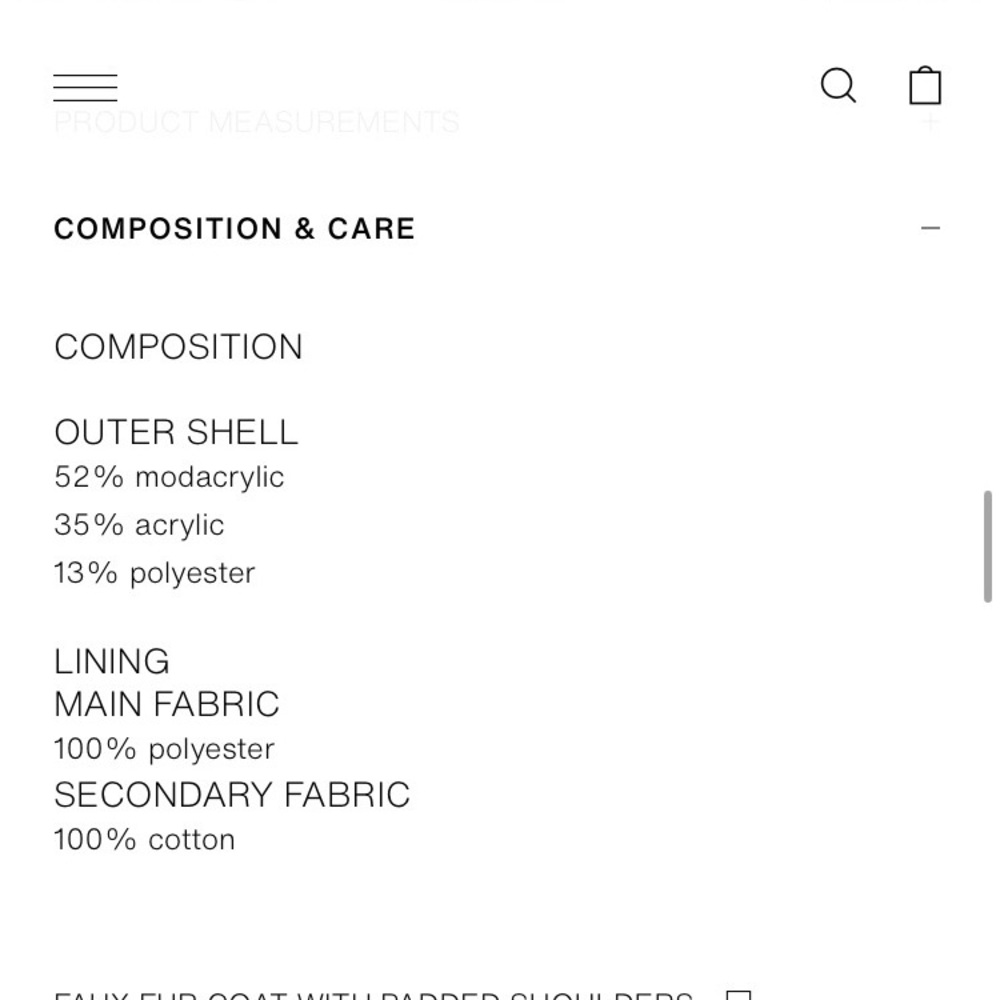
Task: Click the square icon beside the coat title
Action: click(738, 995)
